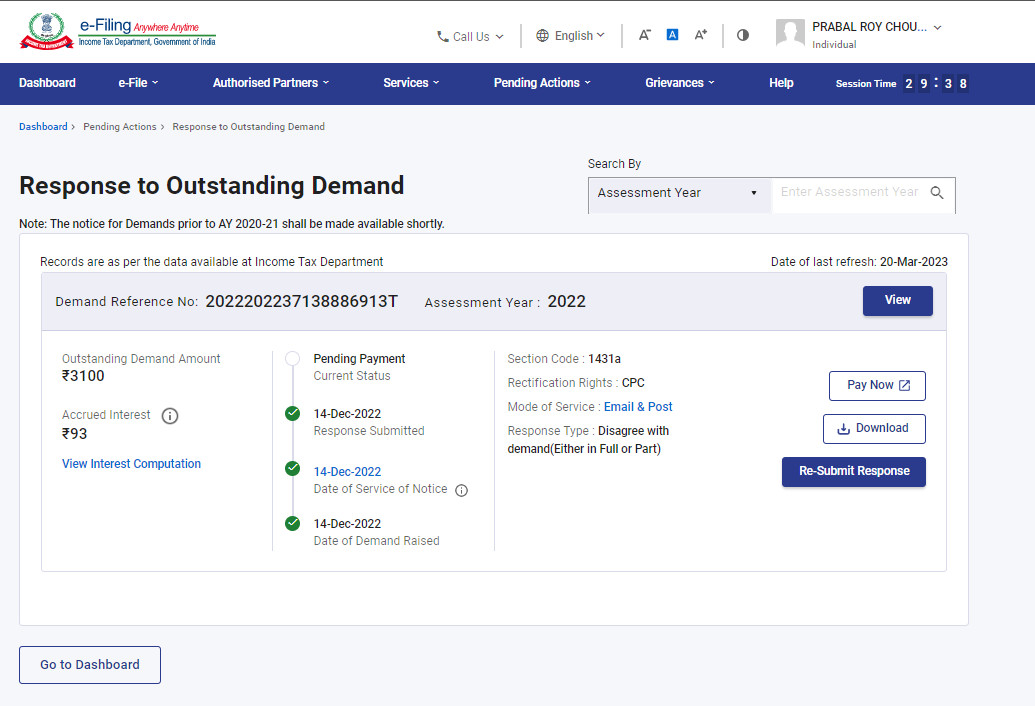The height and width of the screenshot is (706, 1035).
Task: Click the Response to Outstanding Demand breadcrumb
Action: 248,127
